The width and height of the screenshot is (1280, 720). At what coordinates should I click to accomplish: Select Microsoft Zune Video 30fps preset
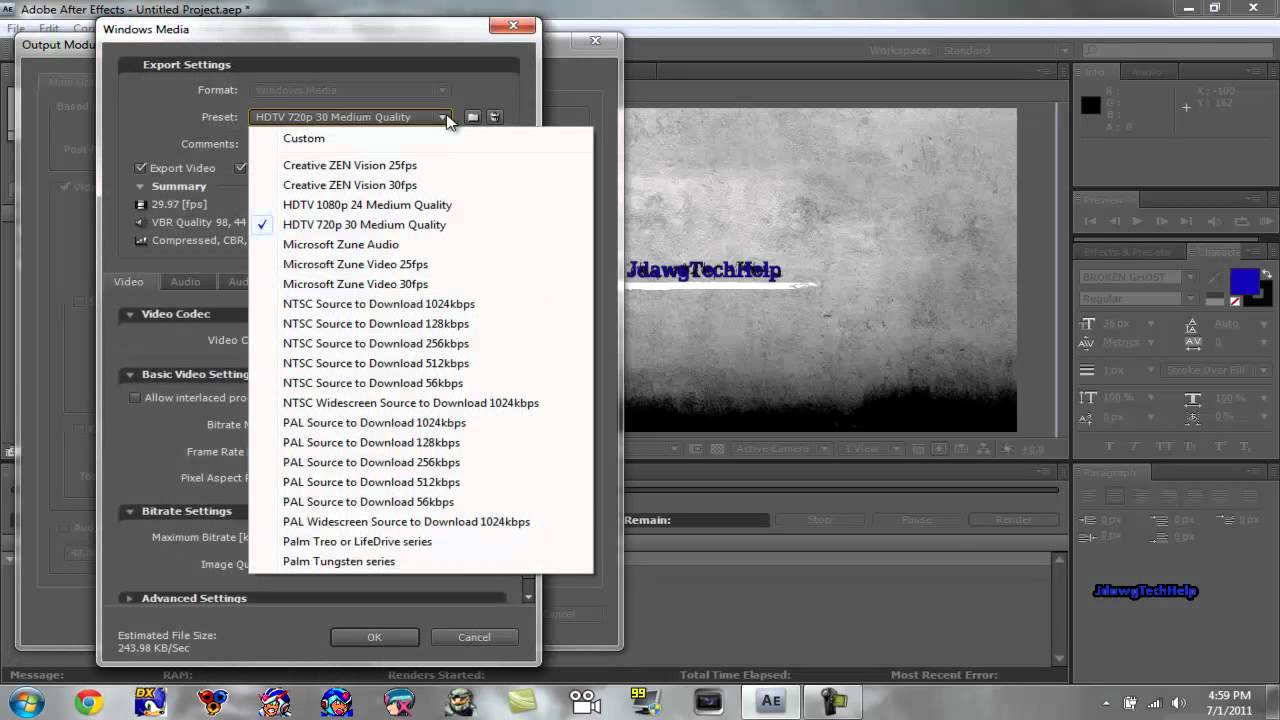tap(420, 284)
